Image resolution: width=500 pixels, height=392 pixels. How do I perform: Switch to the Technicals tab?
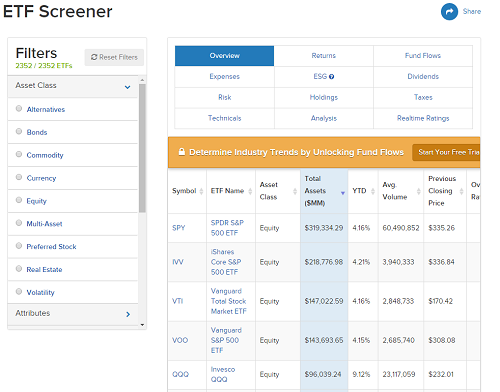(x=224, y=118)
